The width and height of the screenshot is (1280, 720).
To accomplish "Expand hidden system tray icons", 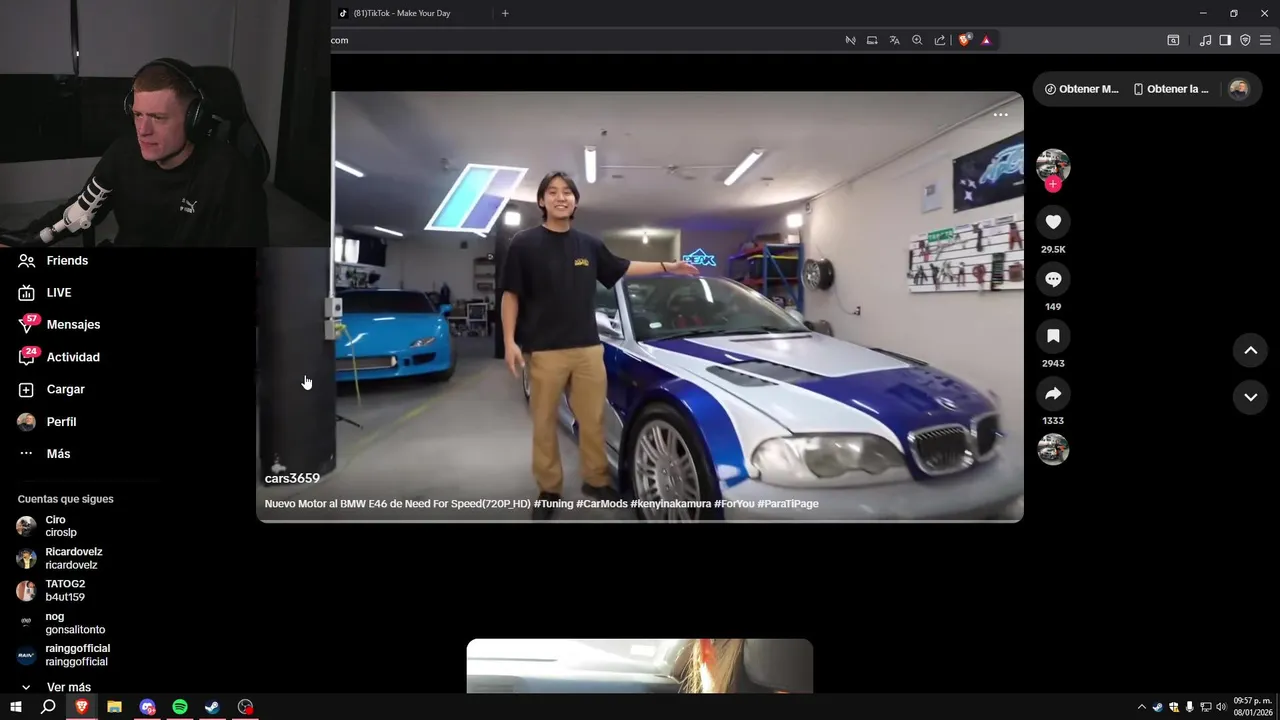I will tap(1142, 707).
